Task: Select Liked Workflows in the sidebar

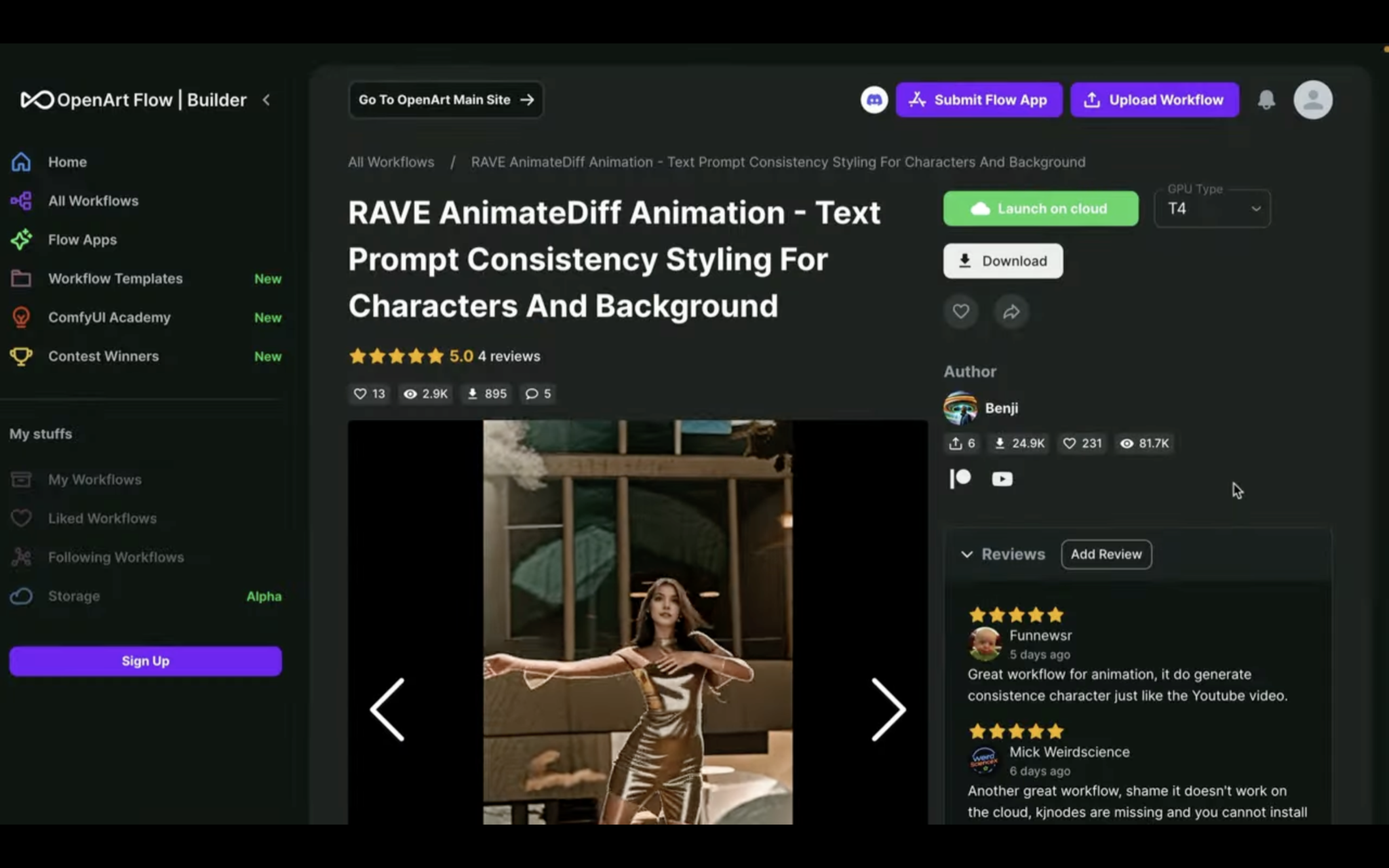Action: [x=102, y=518]
